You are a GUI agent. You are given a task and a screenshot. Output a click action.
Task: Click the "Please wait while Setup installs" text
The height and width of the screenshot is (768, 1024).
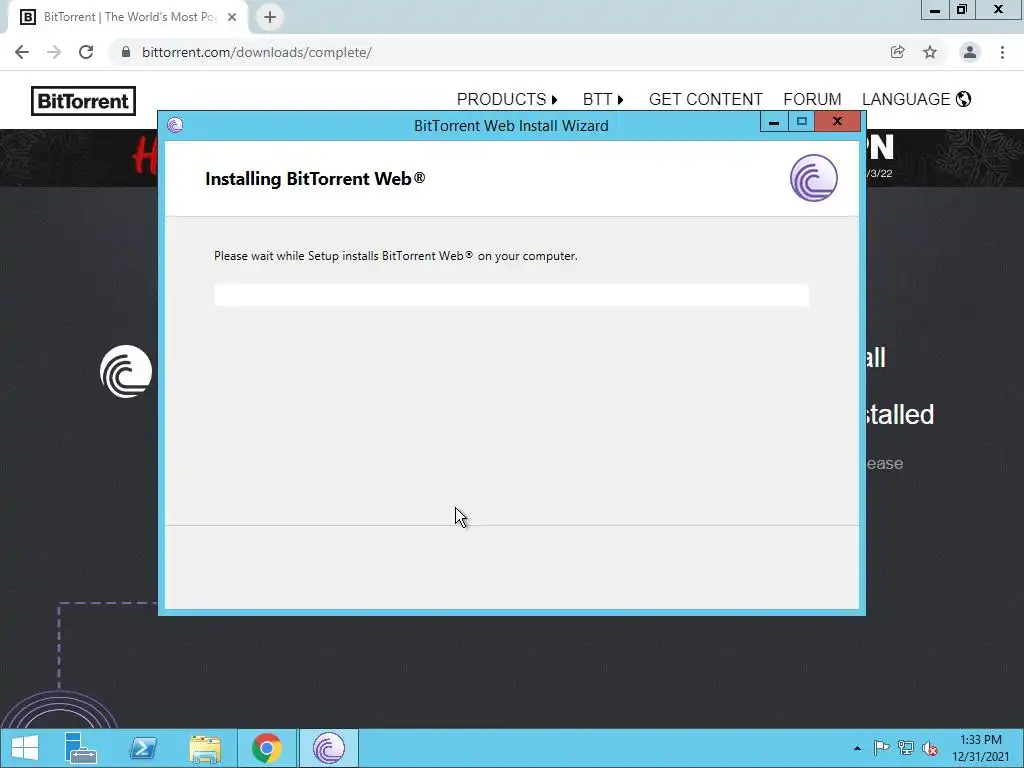396,256
